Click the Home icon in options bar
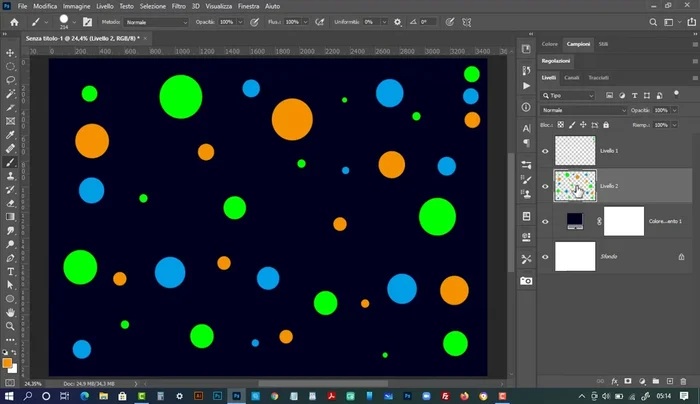 tap(14, 21)
